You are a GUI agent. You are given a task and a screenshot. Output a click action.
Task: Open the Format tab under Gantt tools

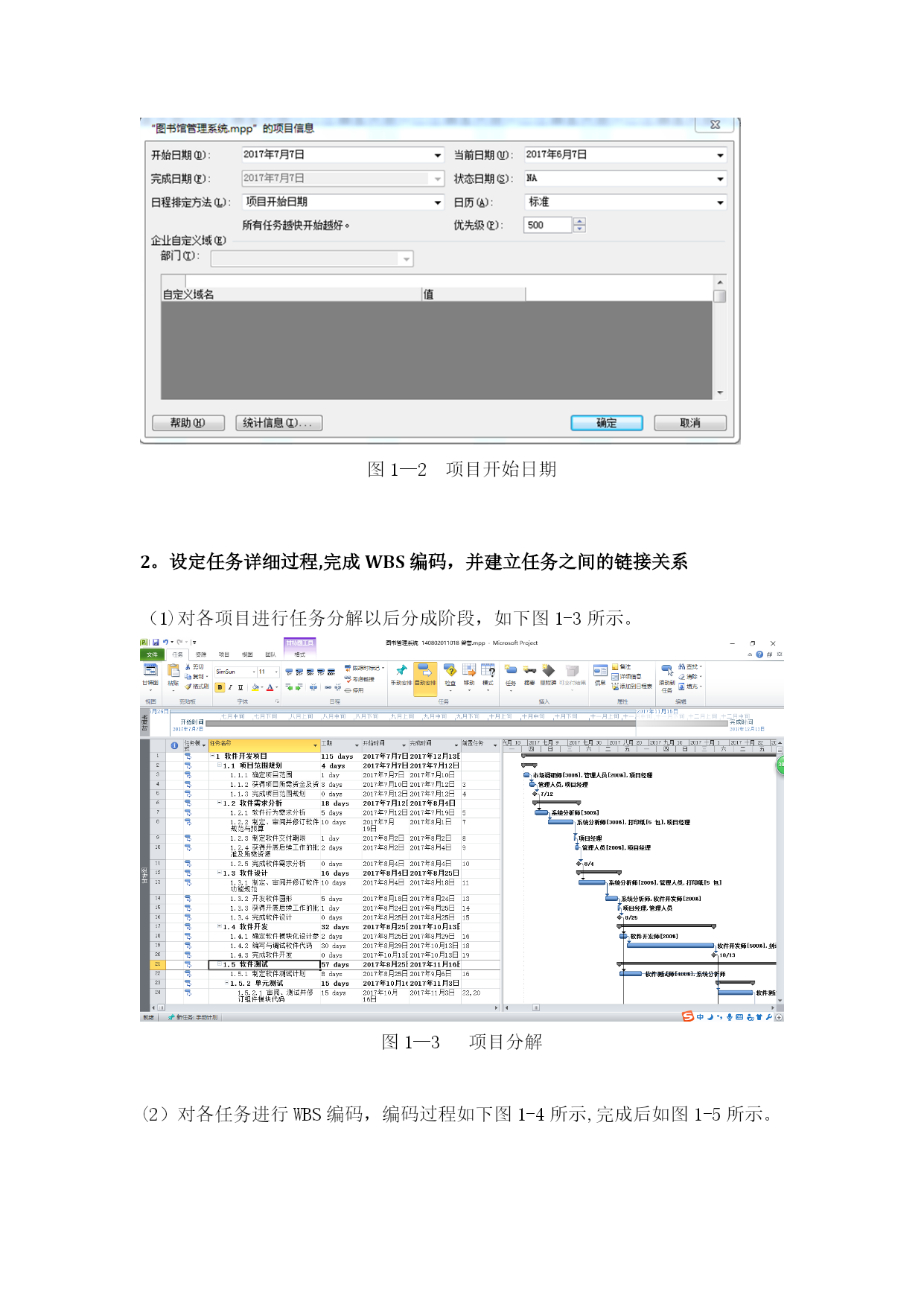pos(299,654)
